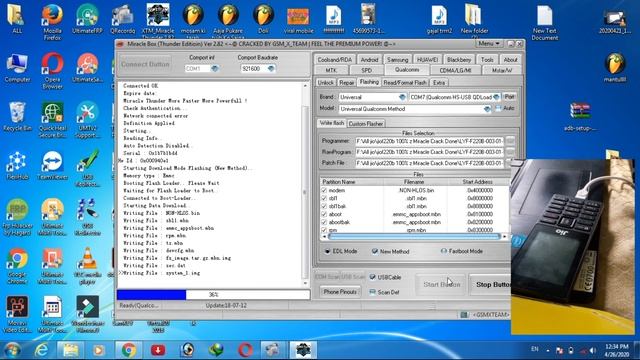Open the Doli FL Studio file icon
The width and height of the screenshot is (640, 360).
click(x=263, y=19)
